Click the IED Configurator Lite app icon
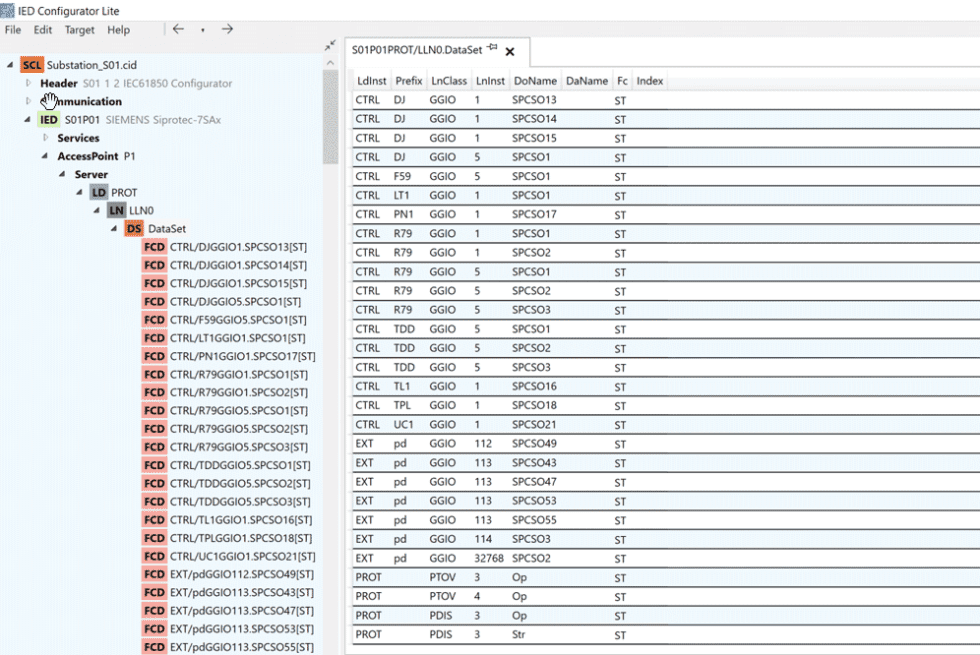Viewport: 980px width, 655px height. coord(7,10)
